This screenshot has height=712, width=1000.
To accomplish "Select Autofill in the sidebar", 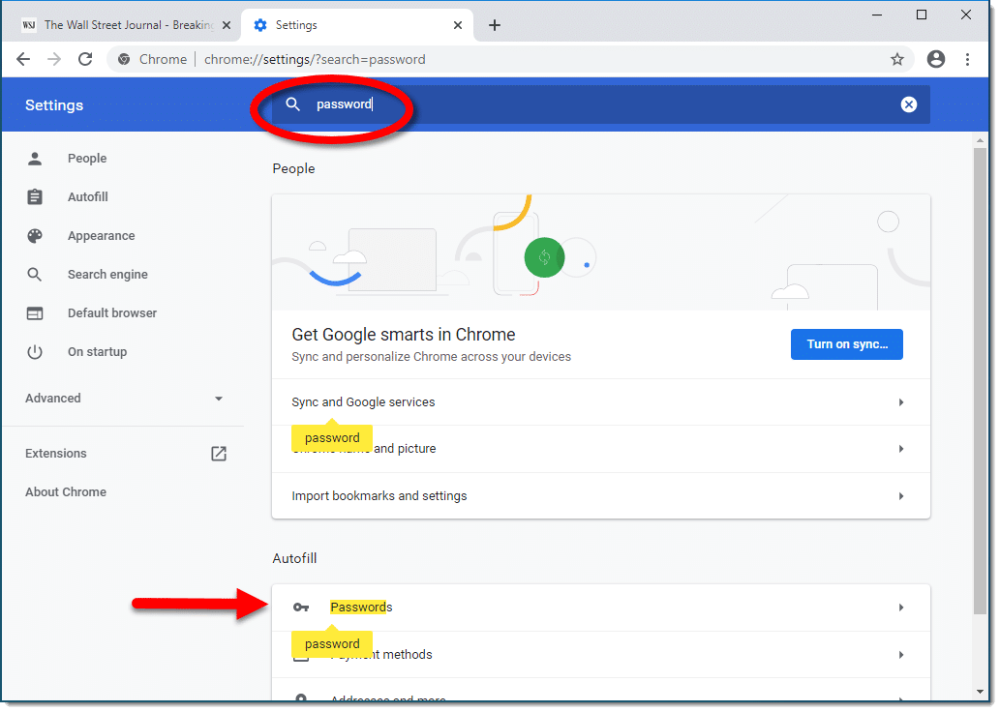I will (x=87, y=197).
